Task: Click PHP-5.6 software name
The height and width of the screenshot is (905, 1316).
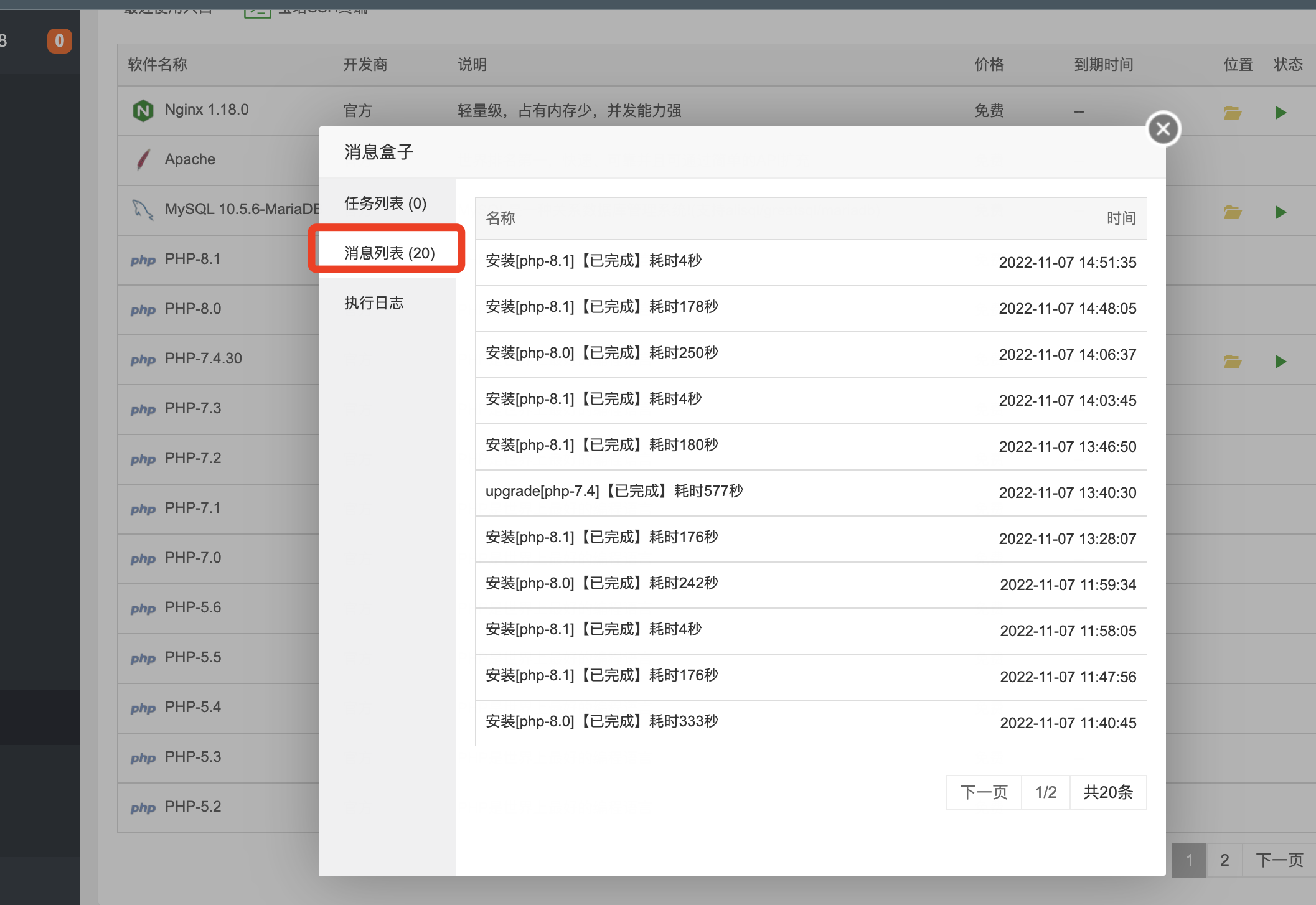Action: click(x=193, y=607)
